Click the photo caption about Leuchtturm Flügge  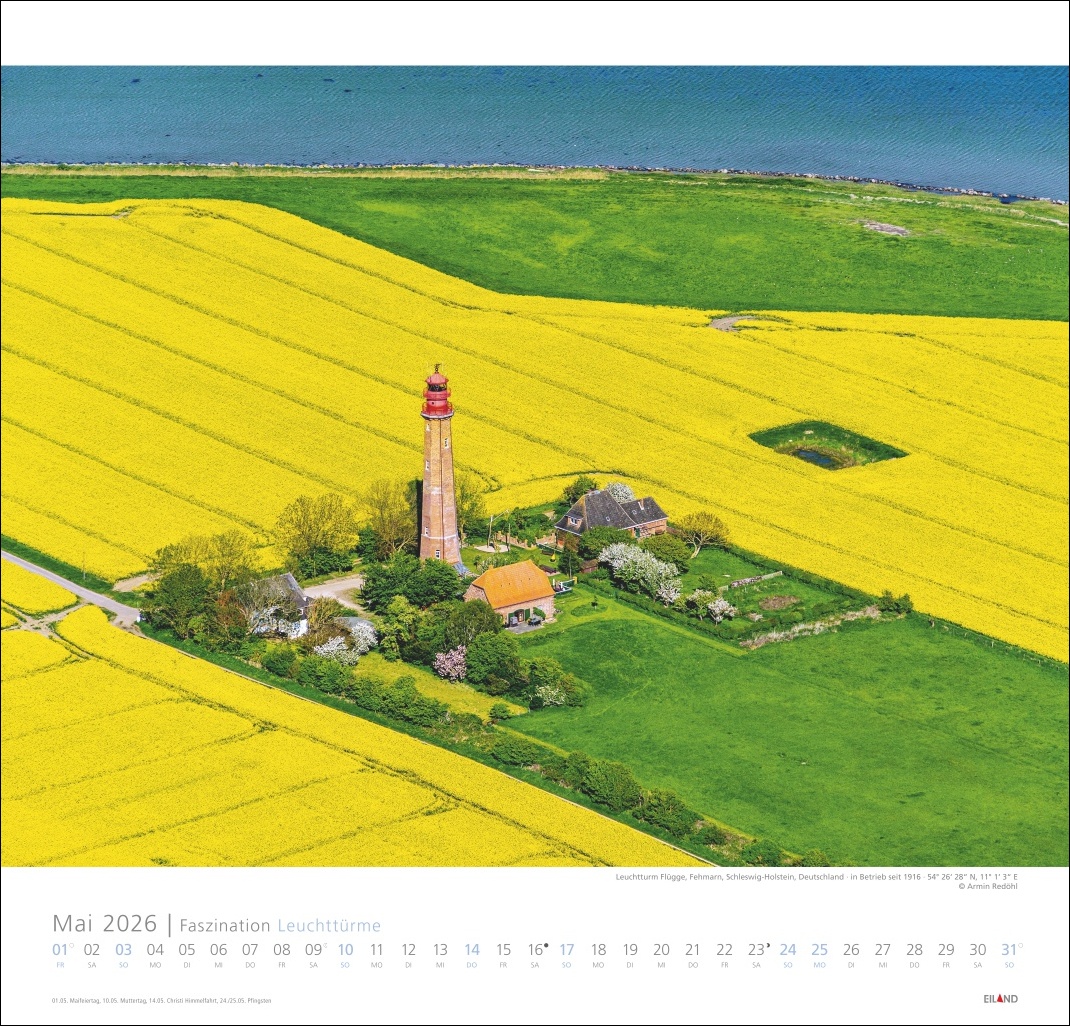pos(816,876)
